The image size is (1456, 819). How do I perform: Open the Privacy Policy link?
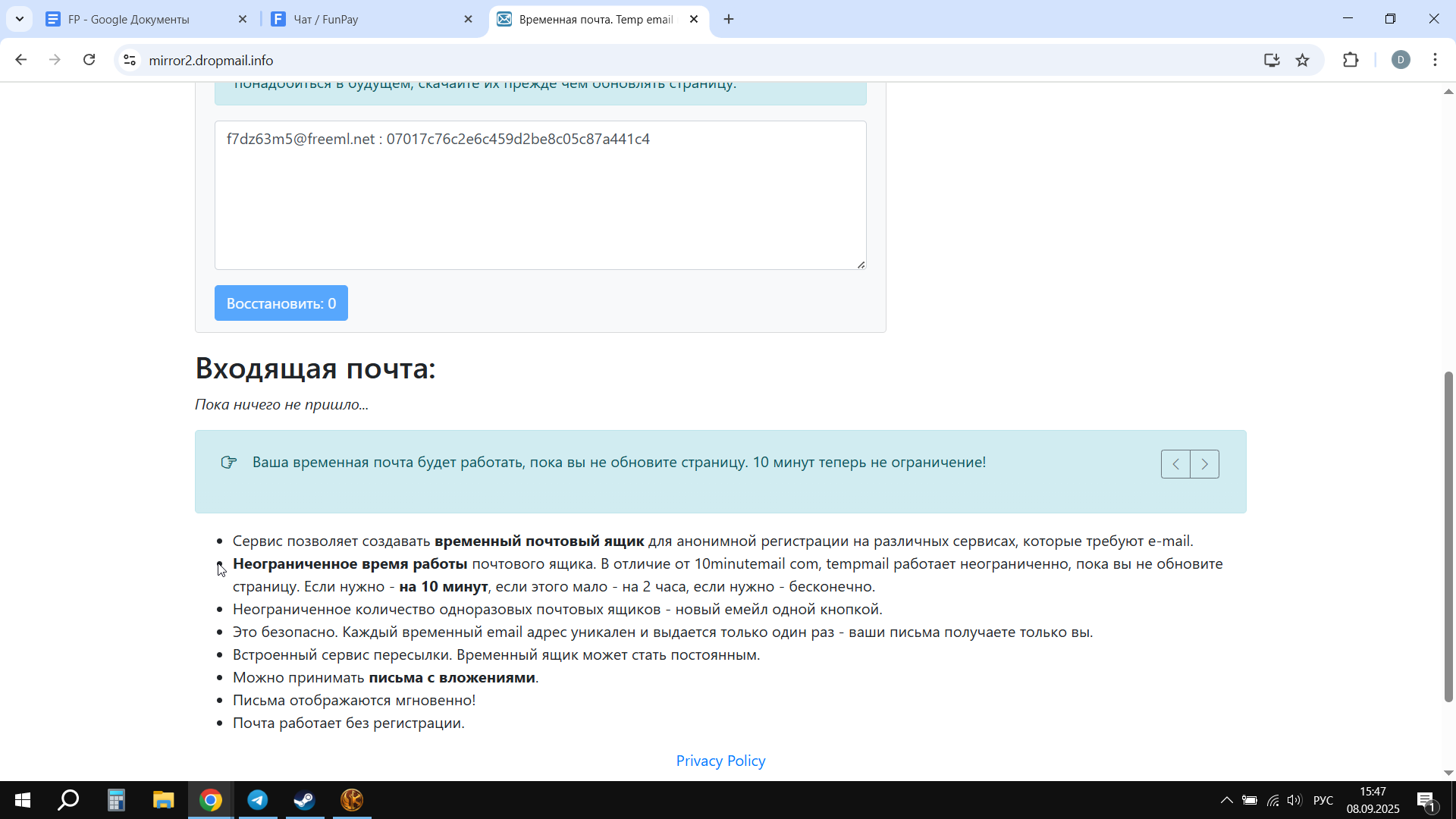click(720, 761)
